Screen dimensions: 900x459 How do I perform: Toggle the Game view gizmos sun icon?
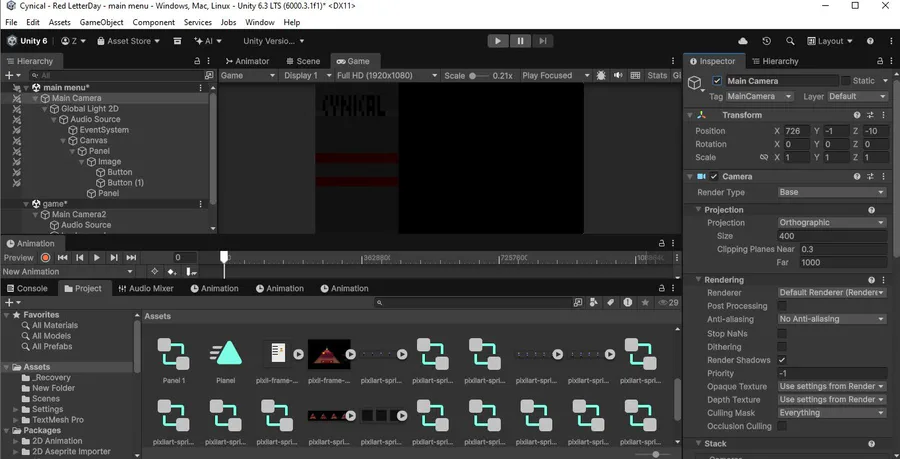click(601, 75)
